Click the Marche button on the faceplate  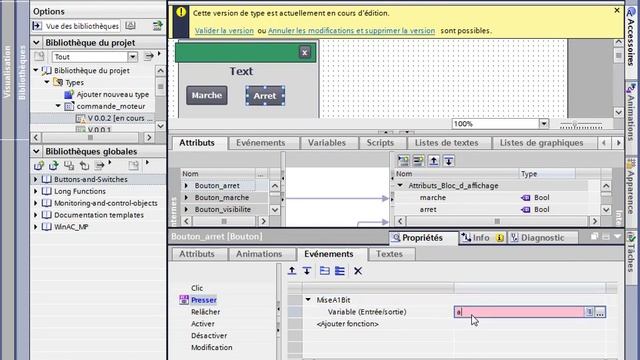click(x=207, y=95)
